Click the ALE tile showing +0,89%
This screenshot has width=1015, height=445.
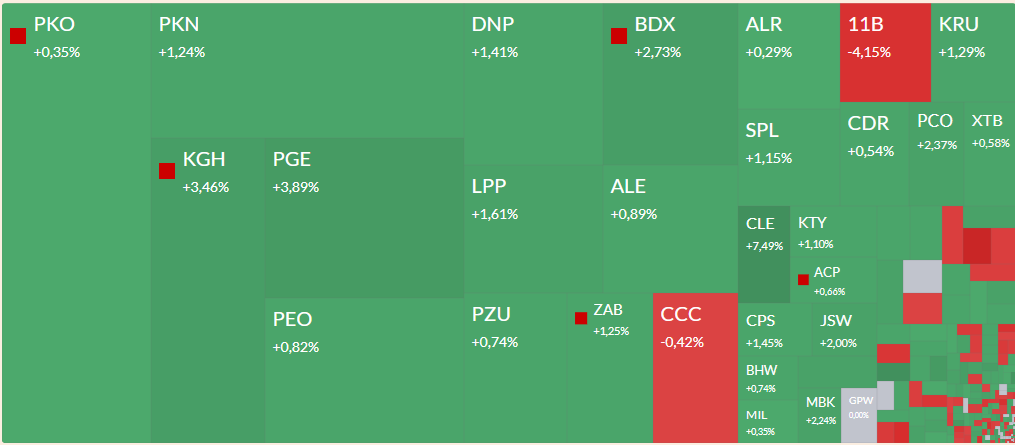[x=670, y=229]
